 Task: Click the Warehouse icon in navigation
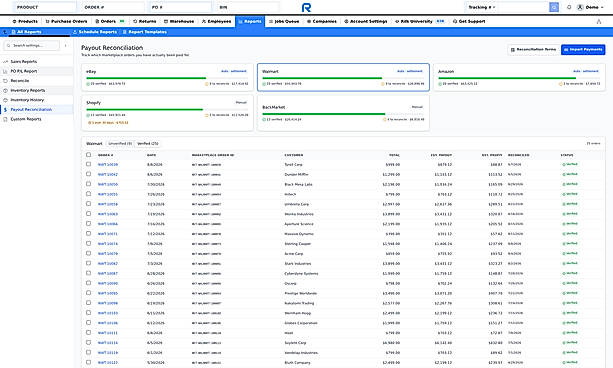point(166,22)
